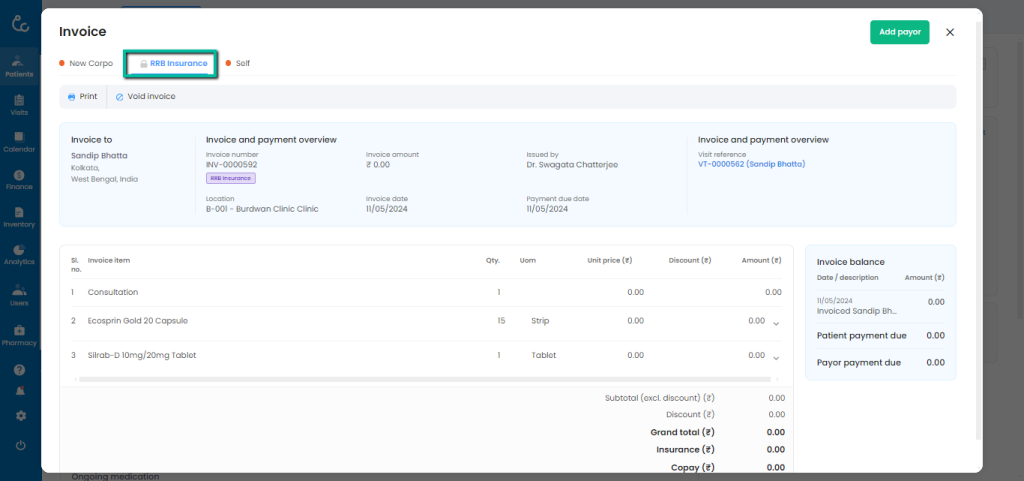This screenshot has height=481, width=1024.
Task: Expand the Ecosprin Gold 20 Capsule row
Action: pos(775,323)
